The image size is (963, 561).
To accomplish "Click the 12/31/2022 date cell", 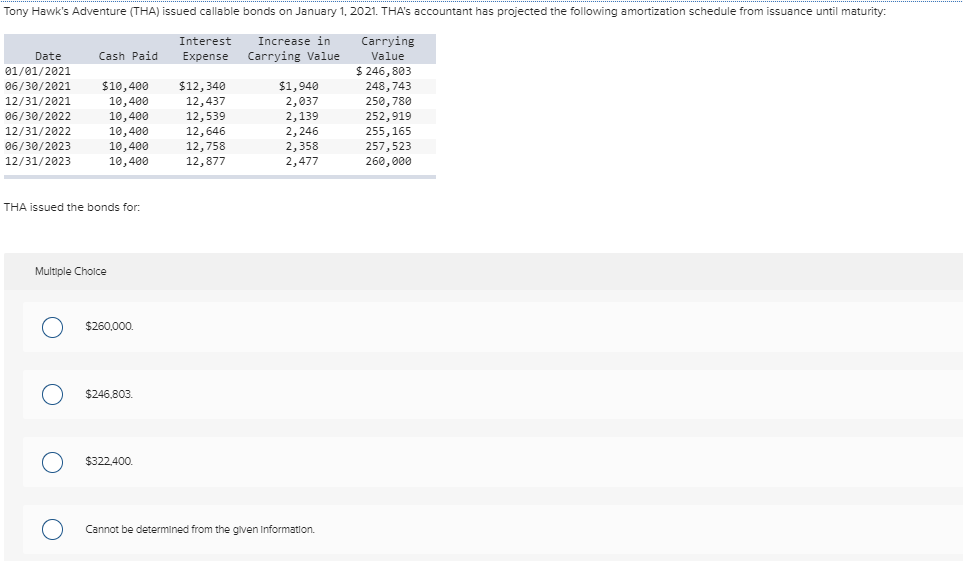I will click(x=37, y=131).
